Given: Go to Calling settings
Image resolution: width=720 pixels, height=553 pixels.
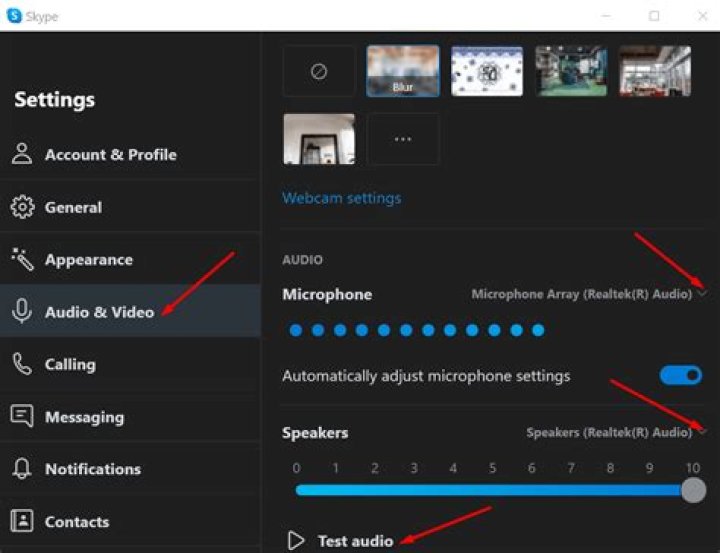Looking at the screenshot, I should pyautogui.click(x=130, y=364).
